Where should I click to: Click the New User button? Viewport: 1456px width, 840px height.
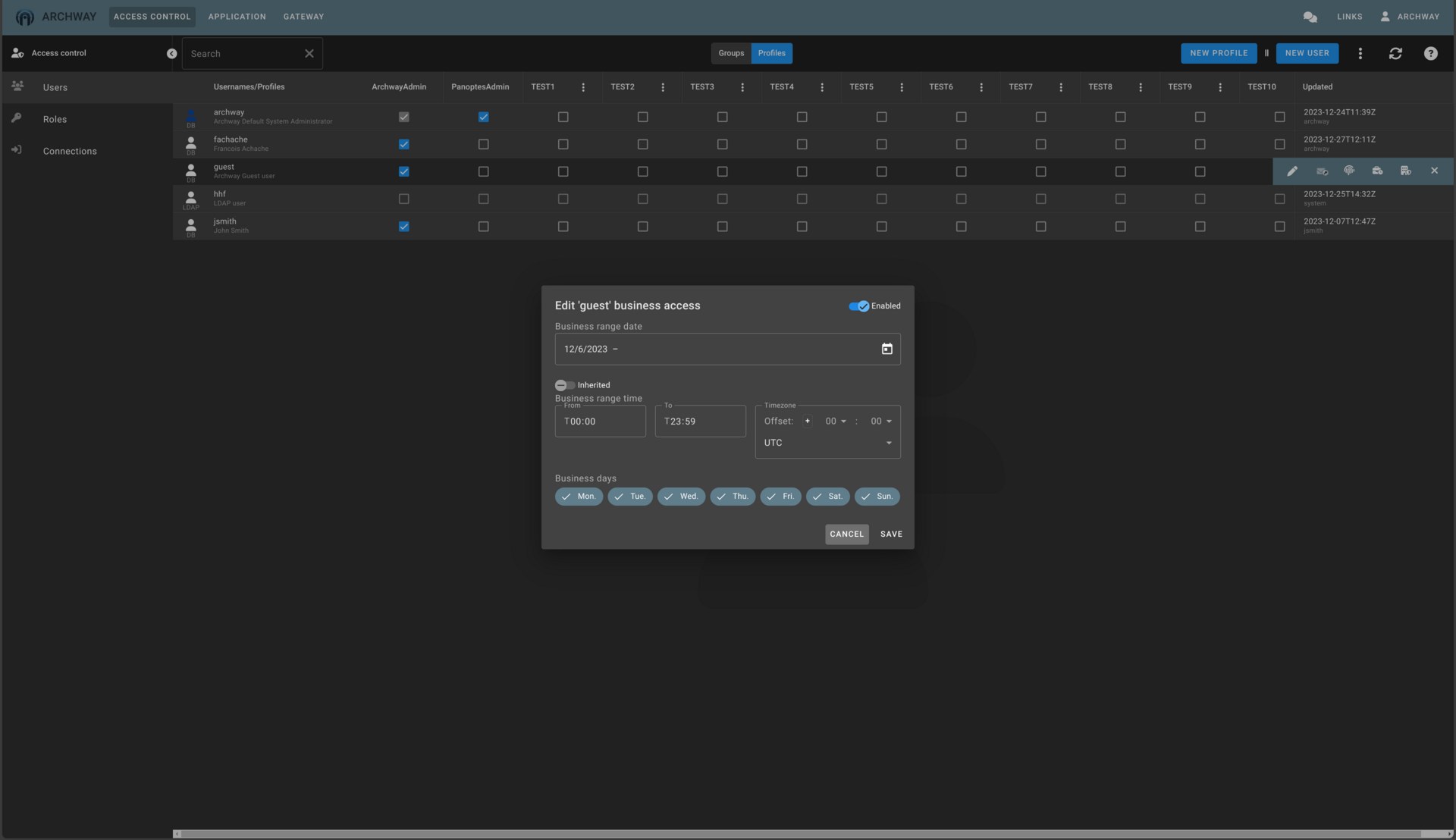tap(1307, 53)
